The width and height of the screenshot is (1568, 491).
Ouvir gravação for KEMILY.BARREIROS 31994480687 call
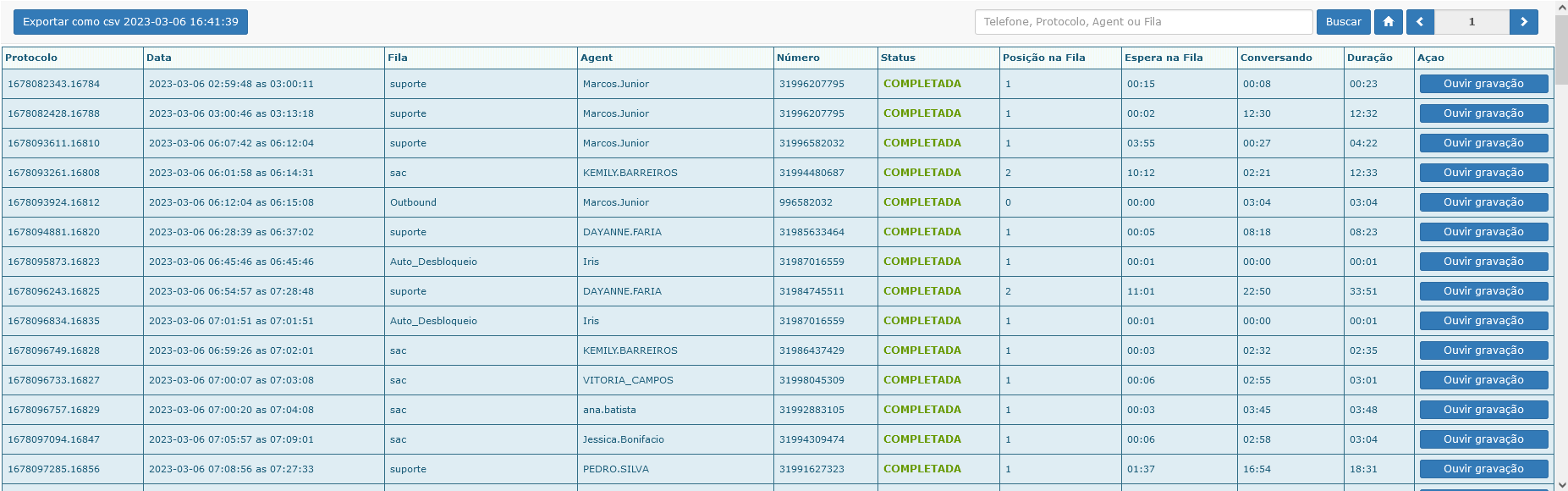tap(1483, 173)
